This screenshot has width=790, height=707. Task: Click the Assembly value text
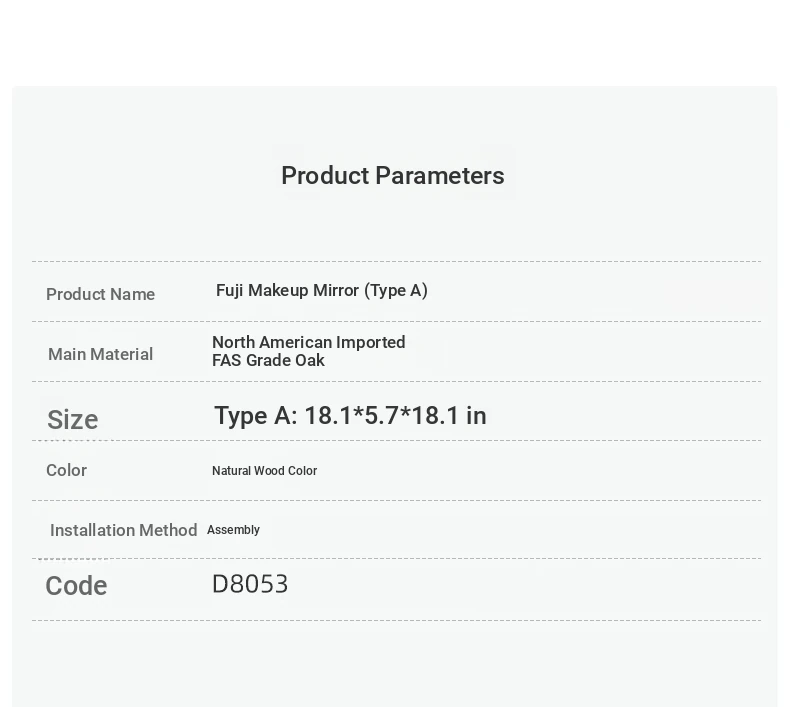[x=233, y=530]
